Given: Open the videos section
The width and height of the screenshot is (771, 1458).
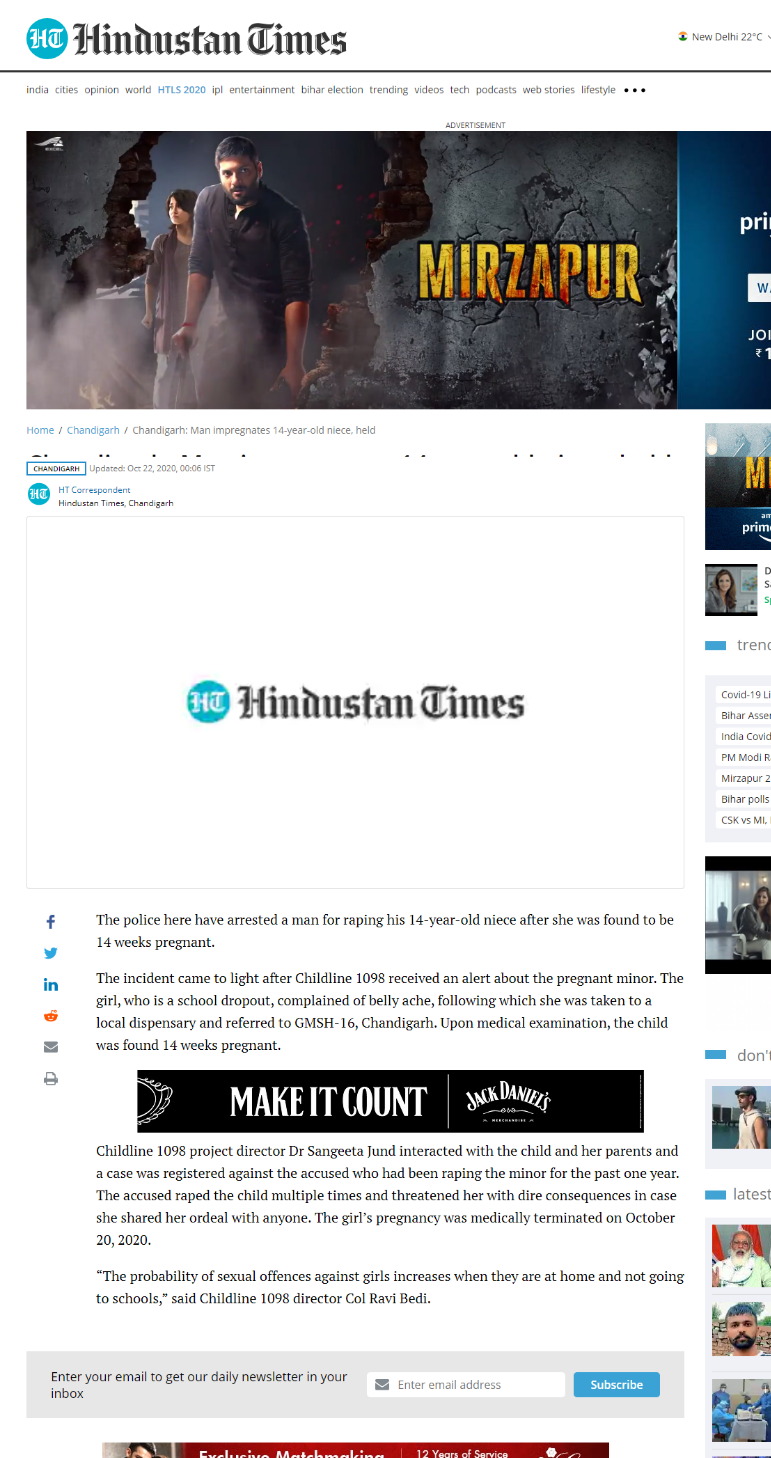Looking at the screenshot, I should [x=429, y=90].
